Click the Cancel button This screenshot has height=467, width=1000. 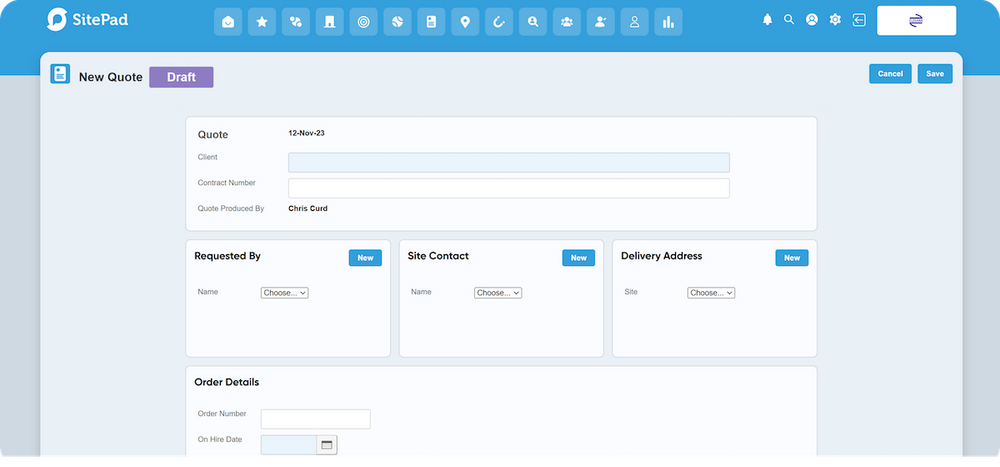pos(890,74)
